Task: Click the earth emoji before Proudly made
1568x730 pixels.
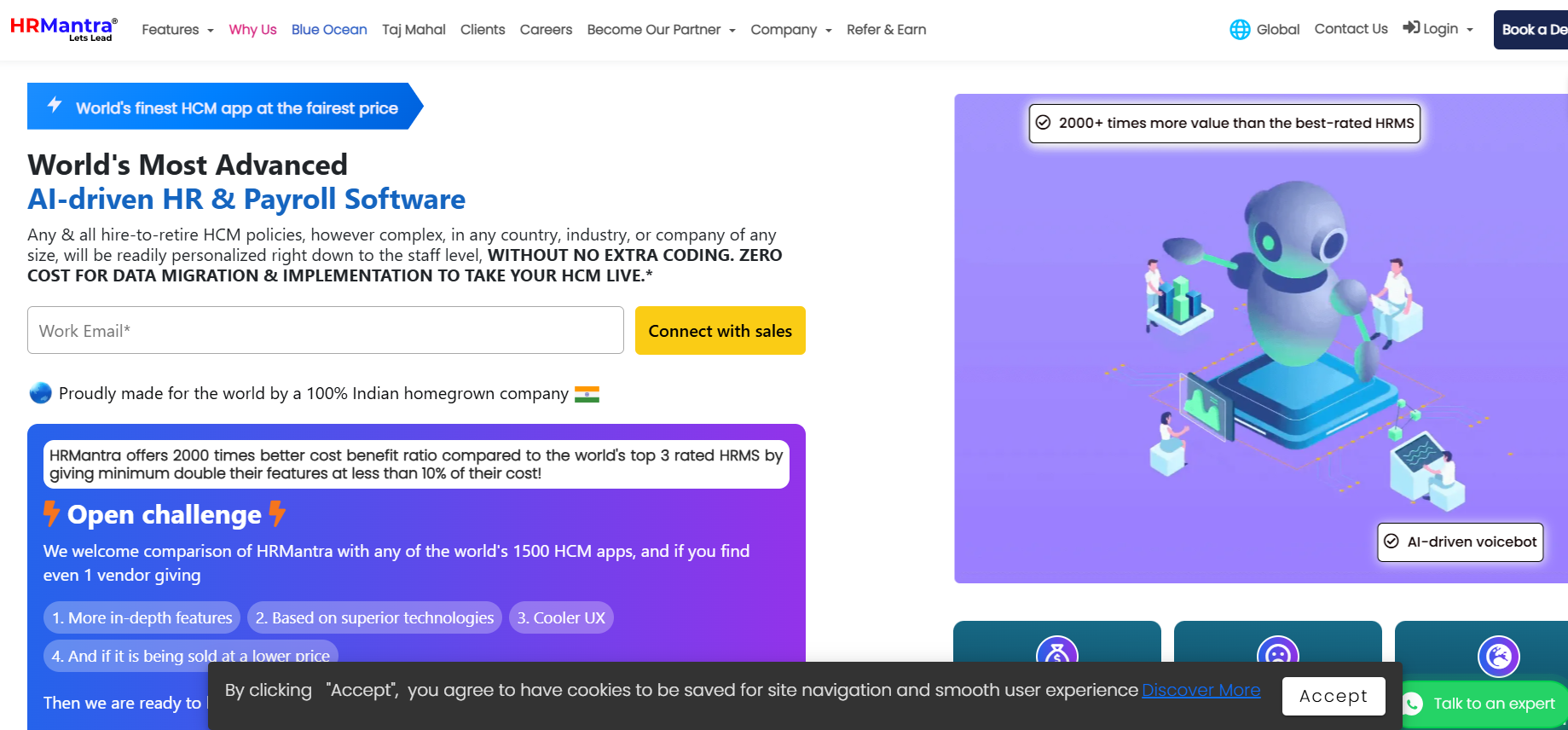Action: click(x=40, y=393)
